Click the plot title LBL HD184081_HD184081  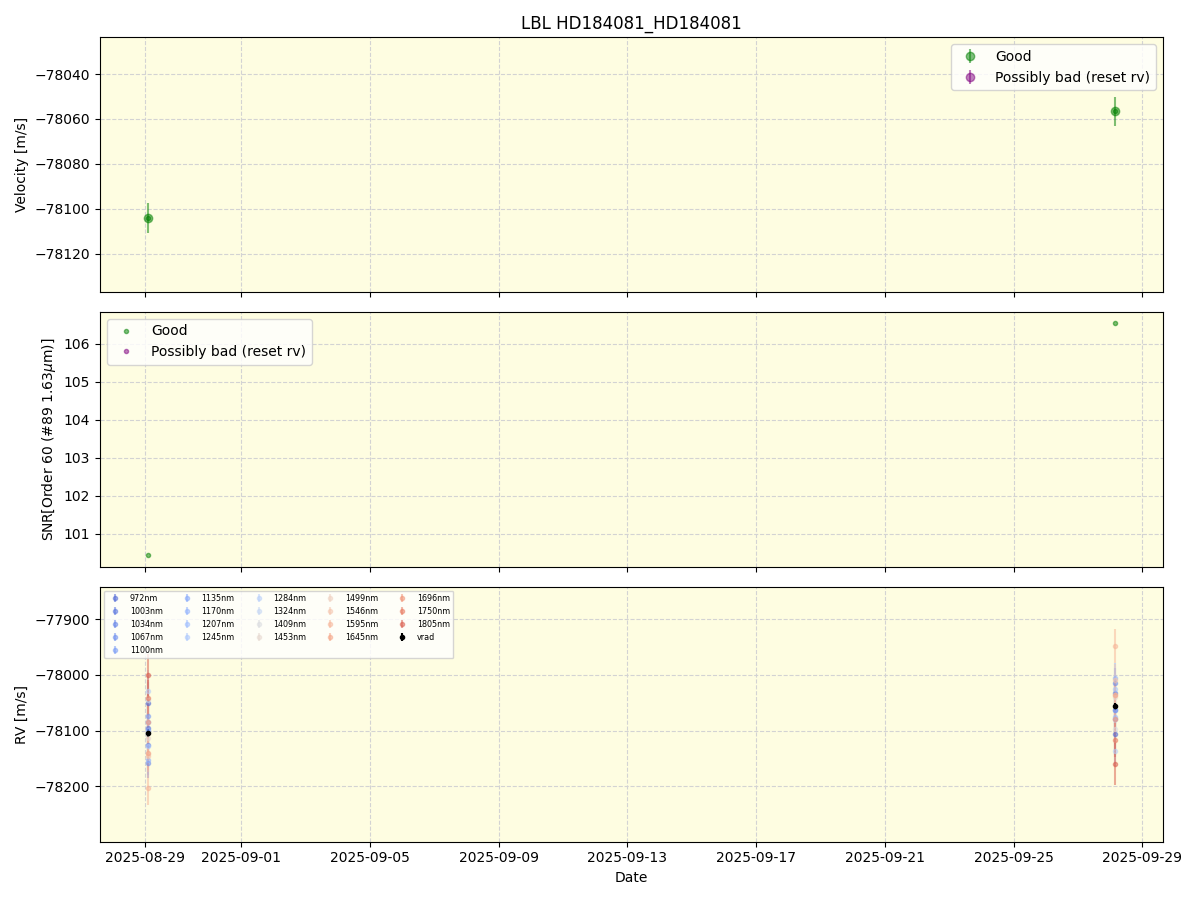click(x=631, y=23)
